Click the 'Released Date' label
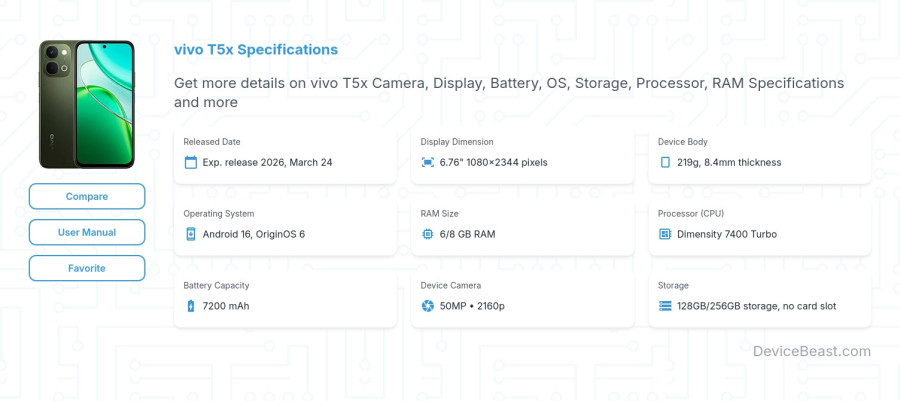 click(212, 142)
